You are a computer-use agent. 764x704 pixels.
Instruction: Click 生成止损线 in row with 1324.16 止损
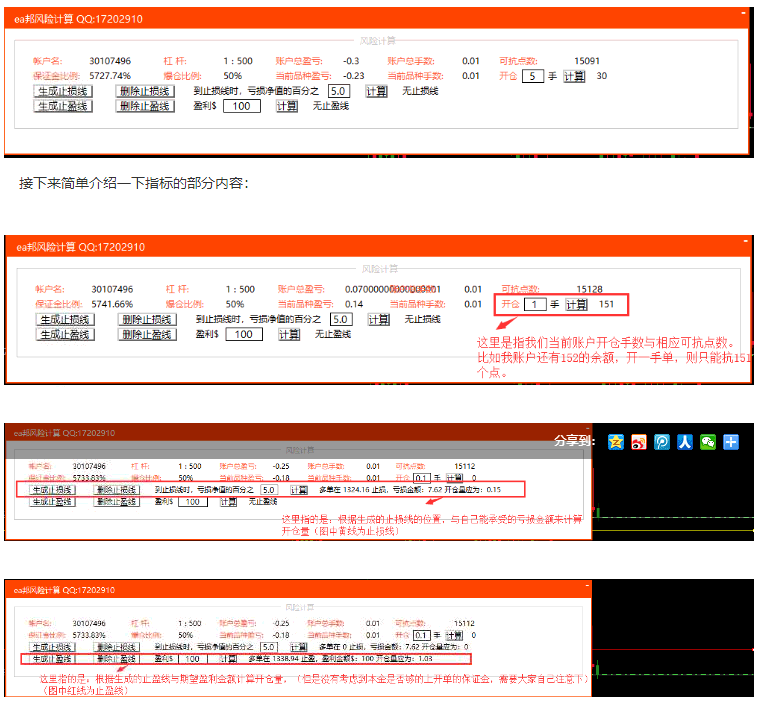point(52,490)
